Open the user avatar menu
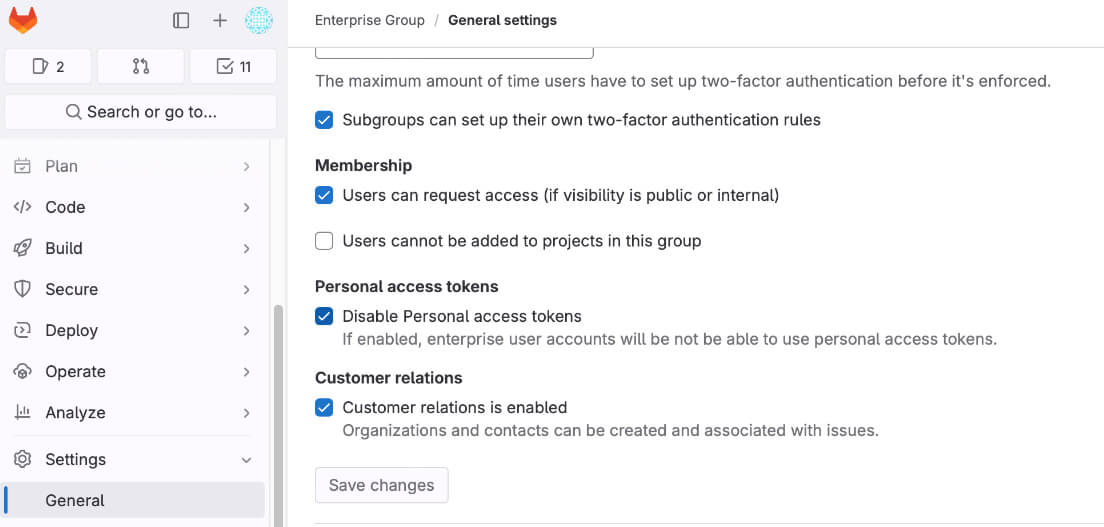This screenshot has height=527, width=1104. coord(259,20)
